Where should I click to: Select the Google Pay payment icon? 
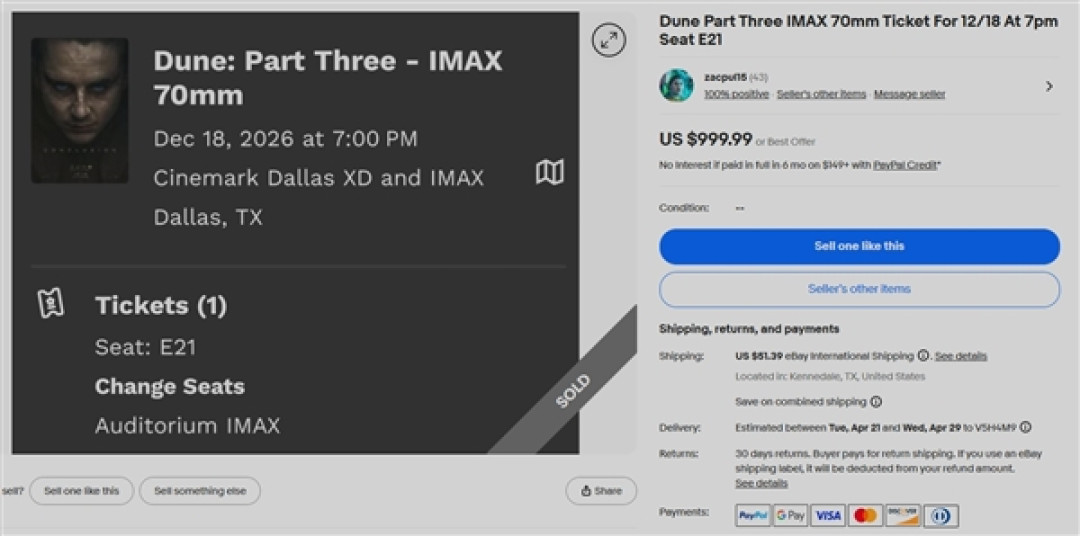pos(790,515)
